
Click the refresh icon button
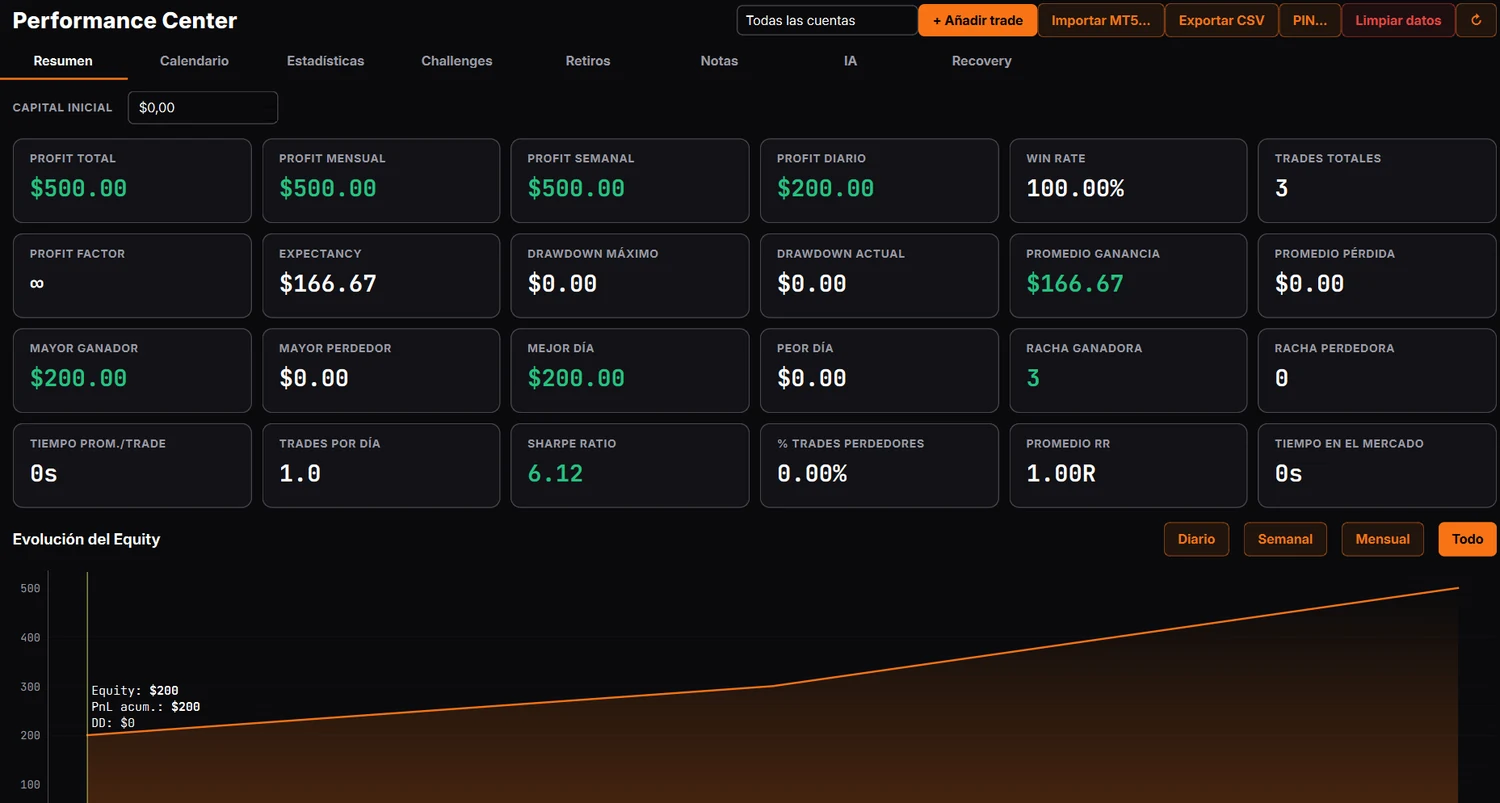click(1476, 20)
